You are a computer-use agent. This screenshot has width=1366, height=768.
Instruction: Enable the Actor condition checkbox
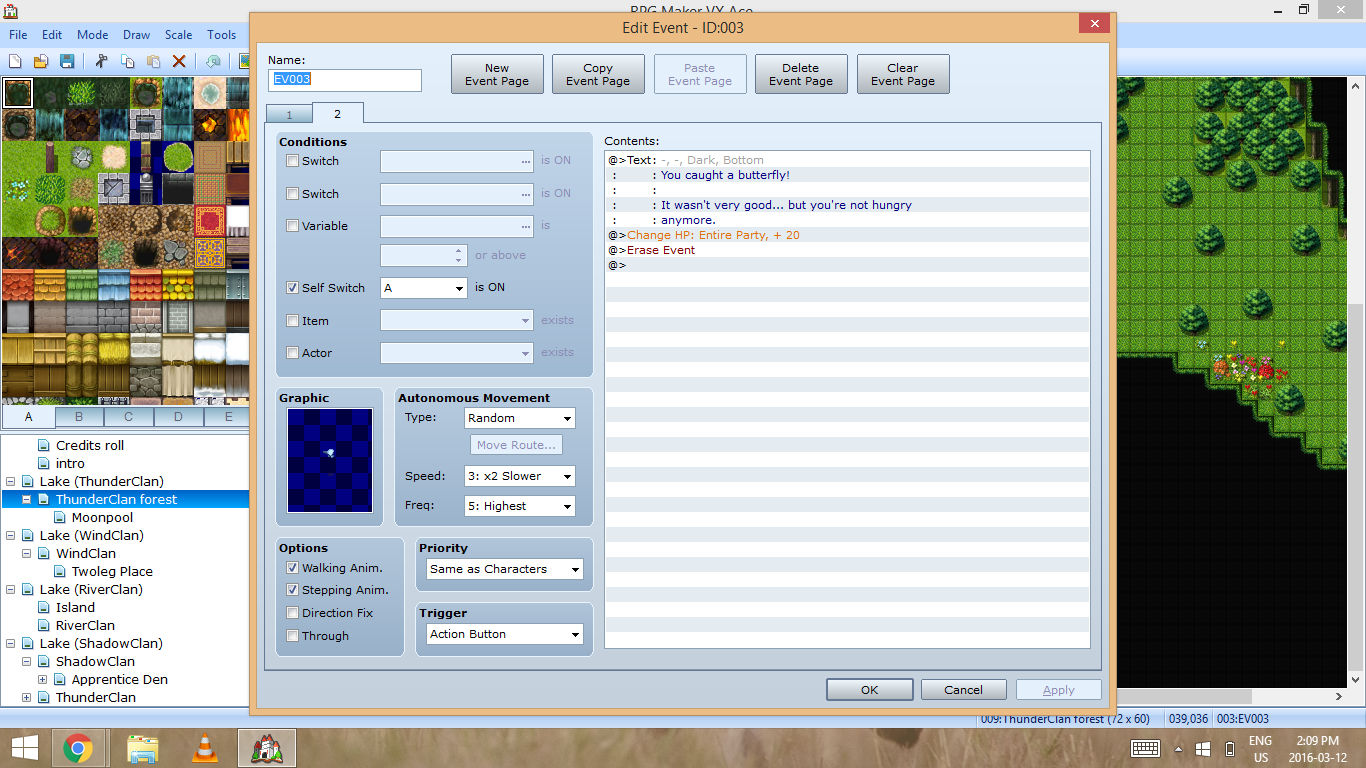292,353
